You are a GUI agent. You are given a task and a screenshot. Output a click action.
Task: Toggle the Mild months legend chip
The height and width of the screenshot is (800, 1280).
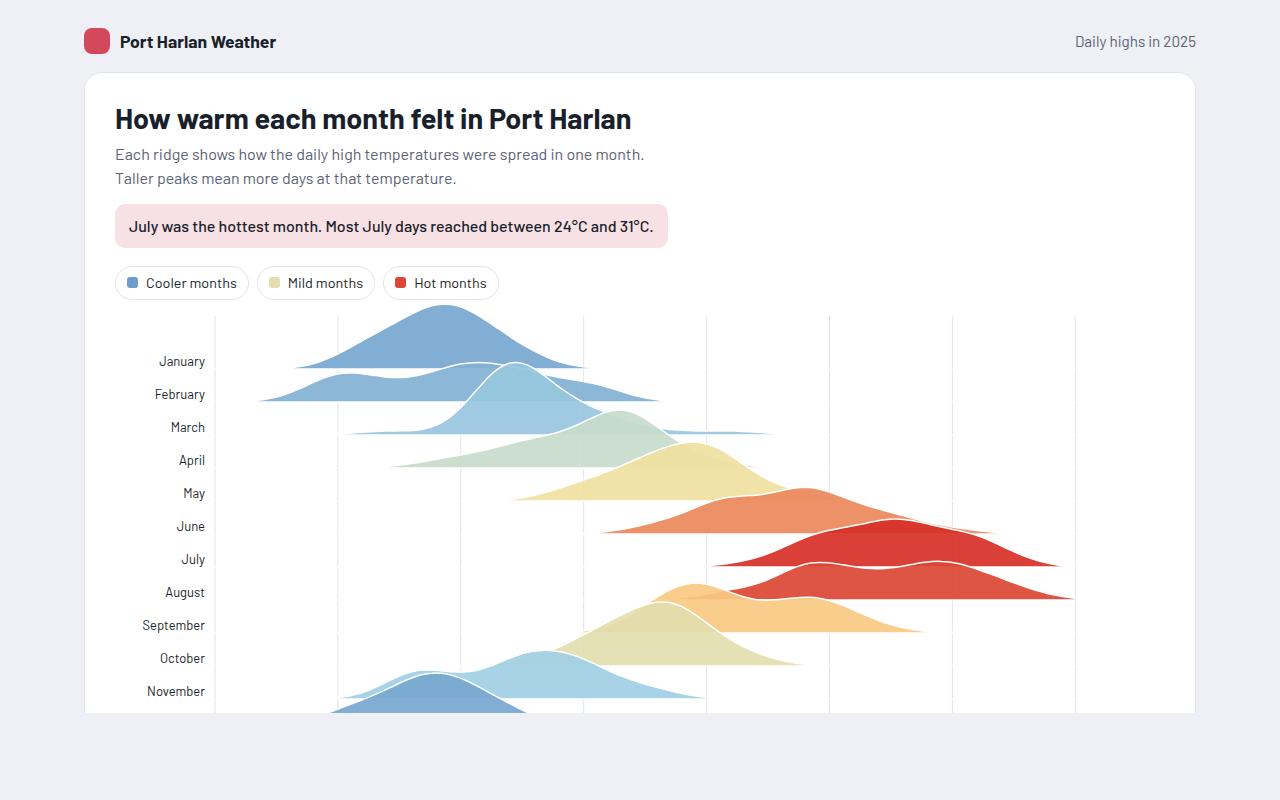pyautogui.click(x=316, y=283)
